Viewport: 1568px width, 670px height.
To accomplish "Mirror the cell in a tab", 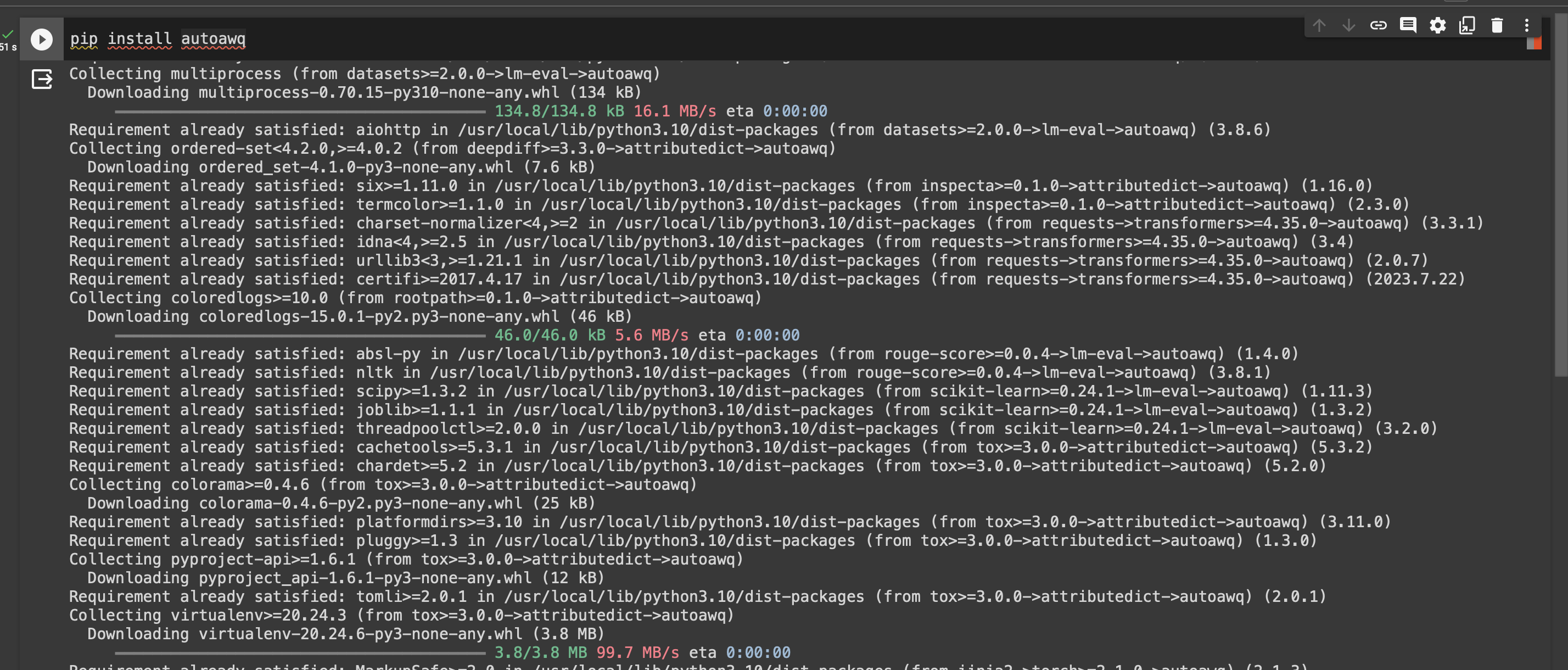I will (x=1467, y=25).
